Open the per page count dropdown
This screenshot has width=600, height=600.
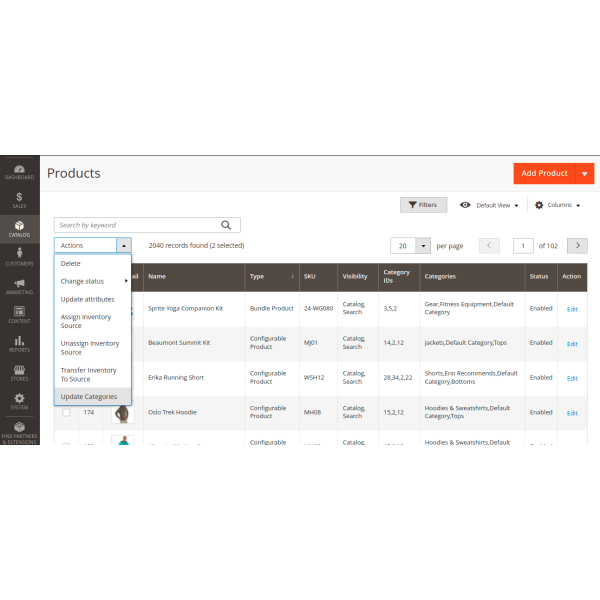(x=424, y=245)
